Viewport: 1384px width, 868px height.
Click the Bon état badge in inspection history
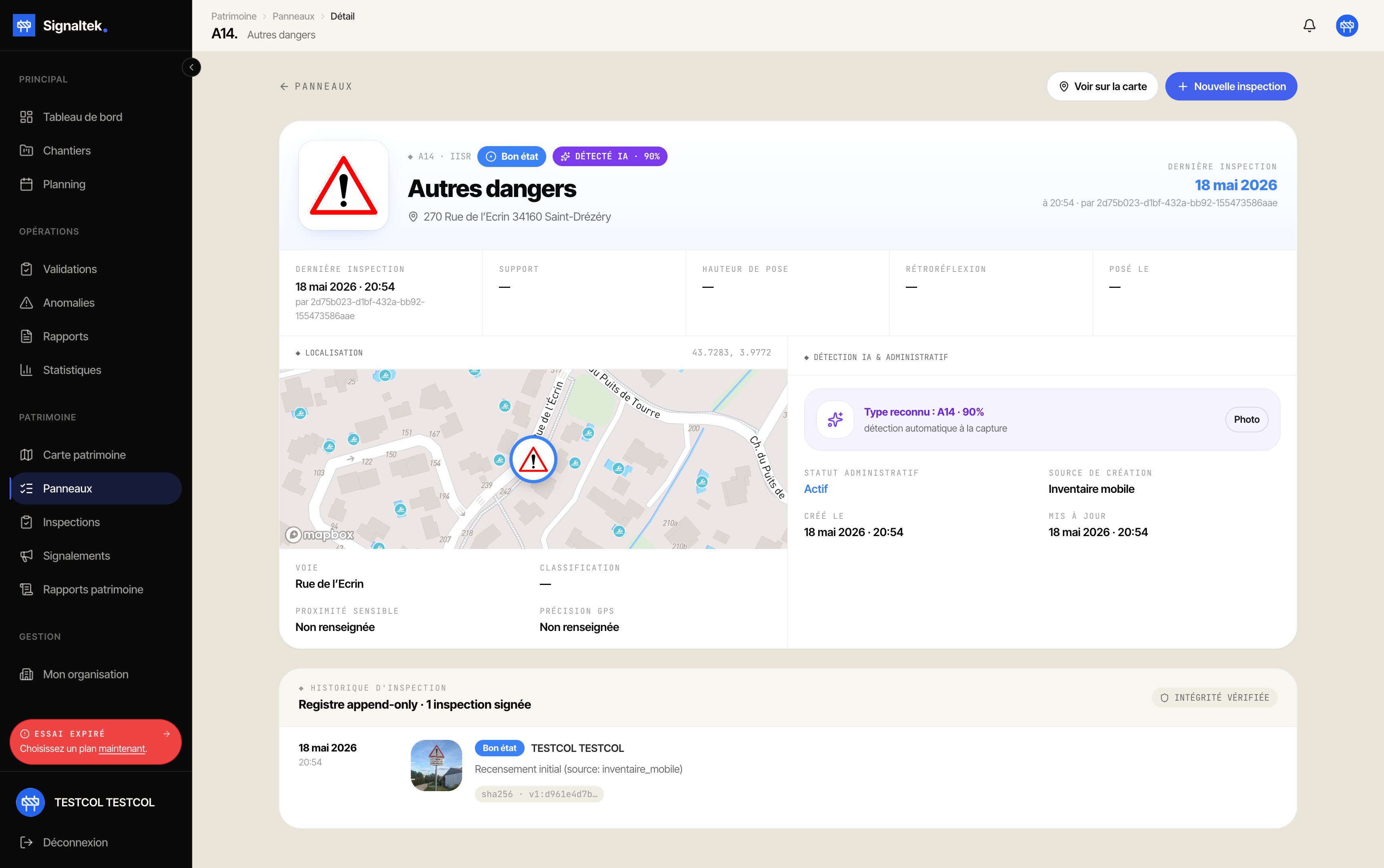499,748
